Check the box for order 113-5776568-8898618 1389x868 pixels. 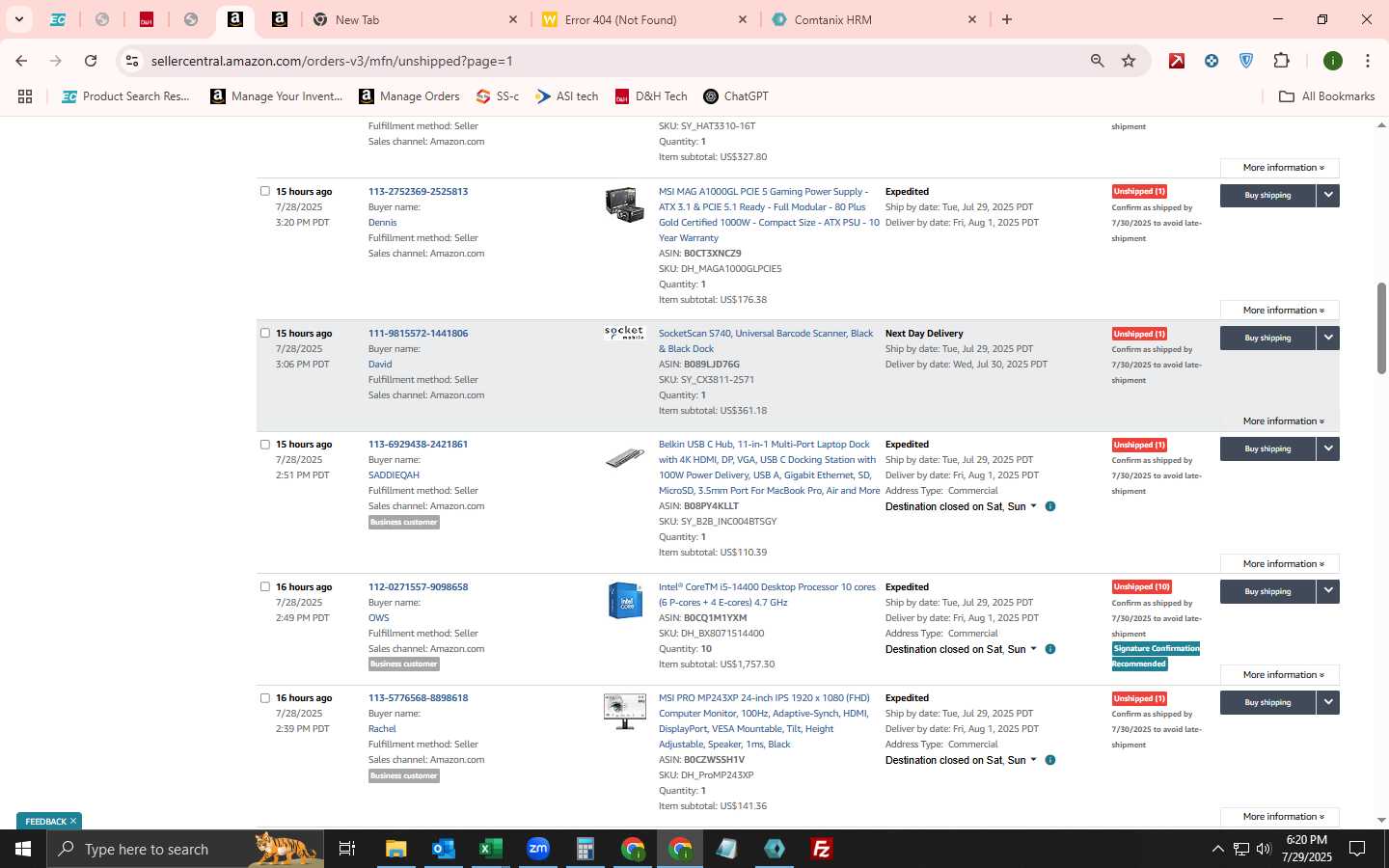click(265, 698)
